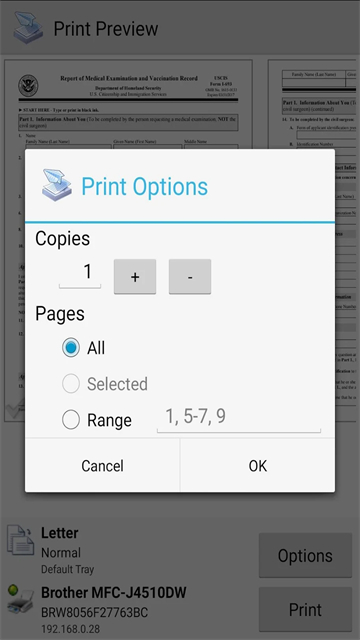This screenshot has width=360, height=640.
Task: Decrease copies with the minus button
Action: 190,276
